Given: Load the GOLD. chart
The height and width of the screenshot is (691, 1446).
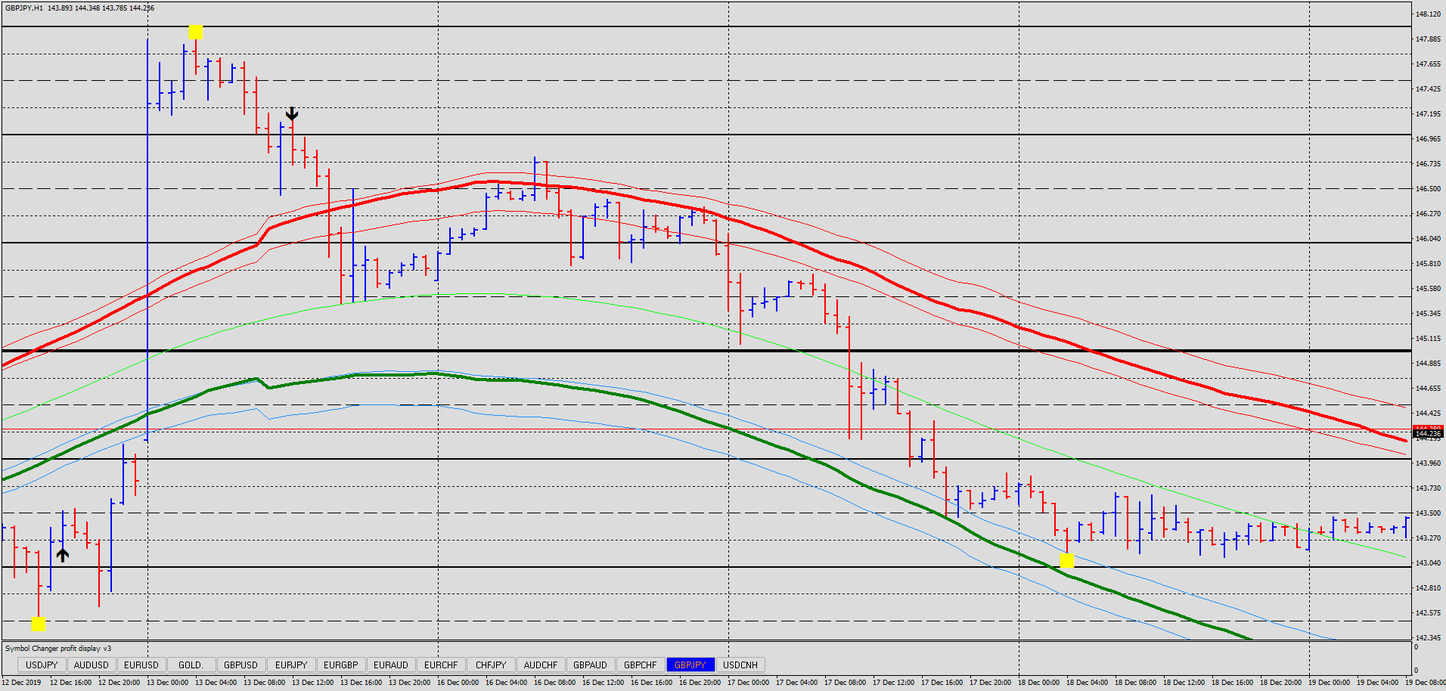Looking at the screenshot, I should [x=190, y=665].
